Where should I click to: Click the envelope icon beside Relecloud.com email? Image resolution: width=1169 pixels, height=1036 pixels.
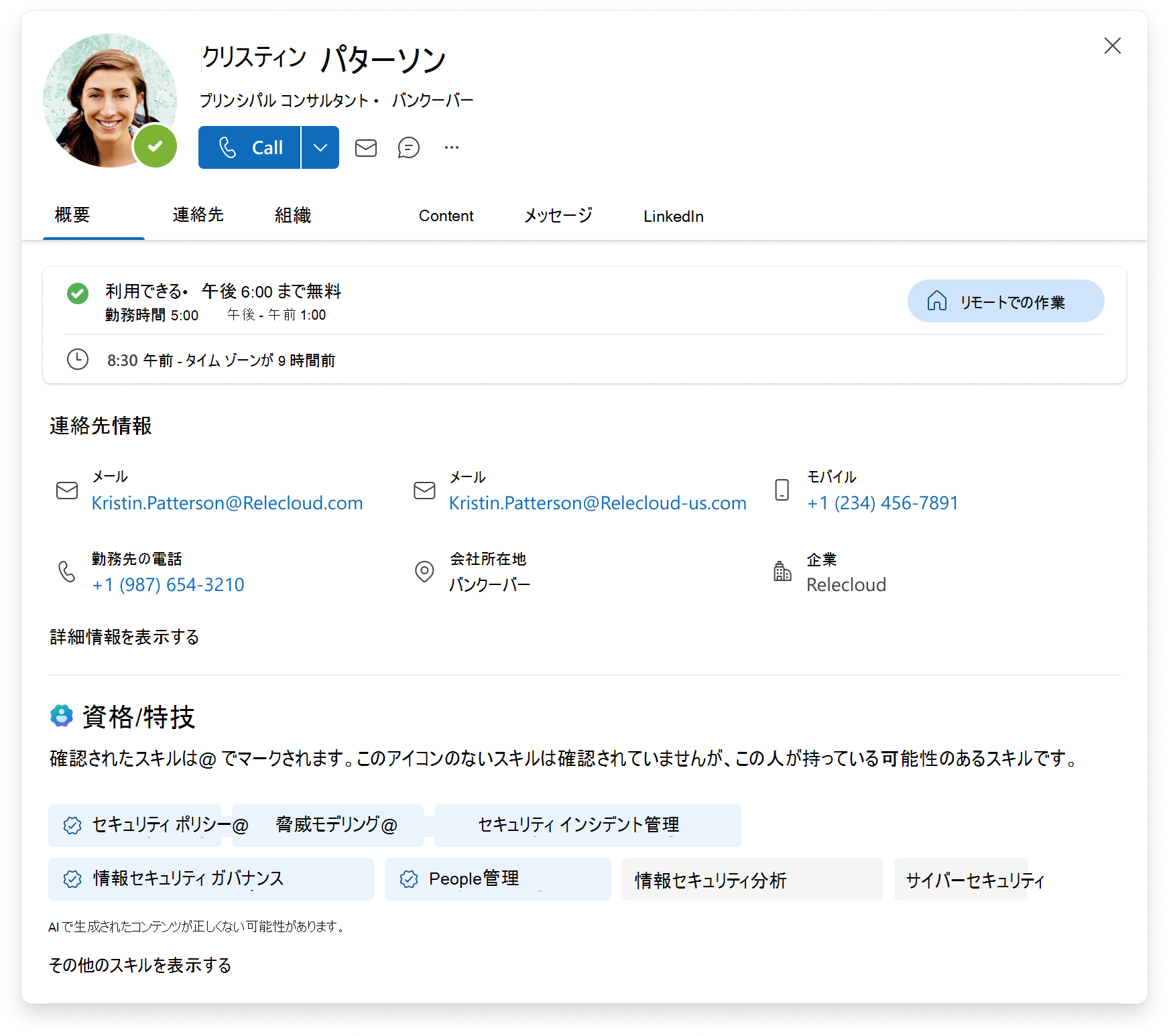(67, 491)
